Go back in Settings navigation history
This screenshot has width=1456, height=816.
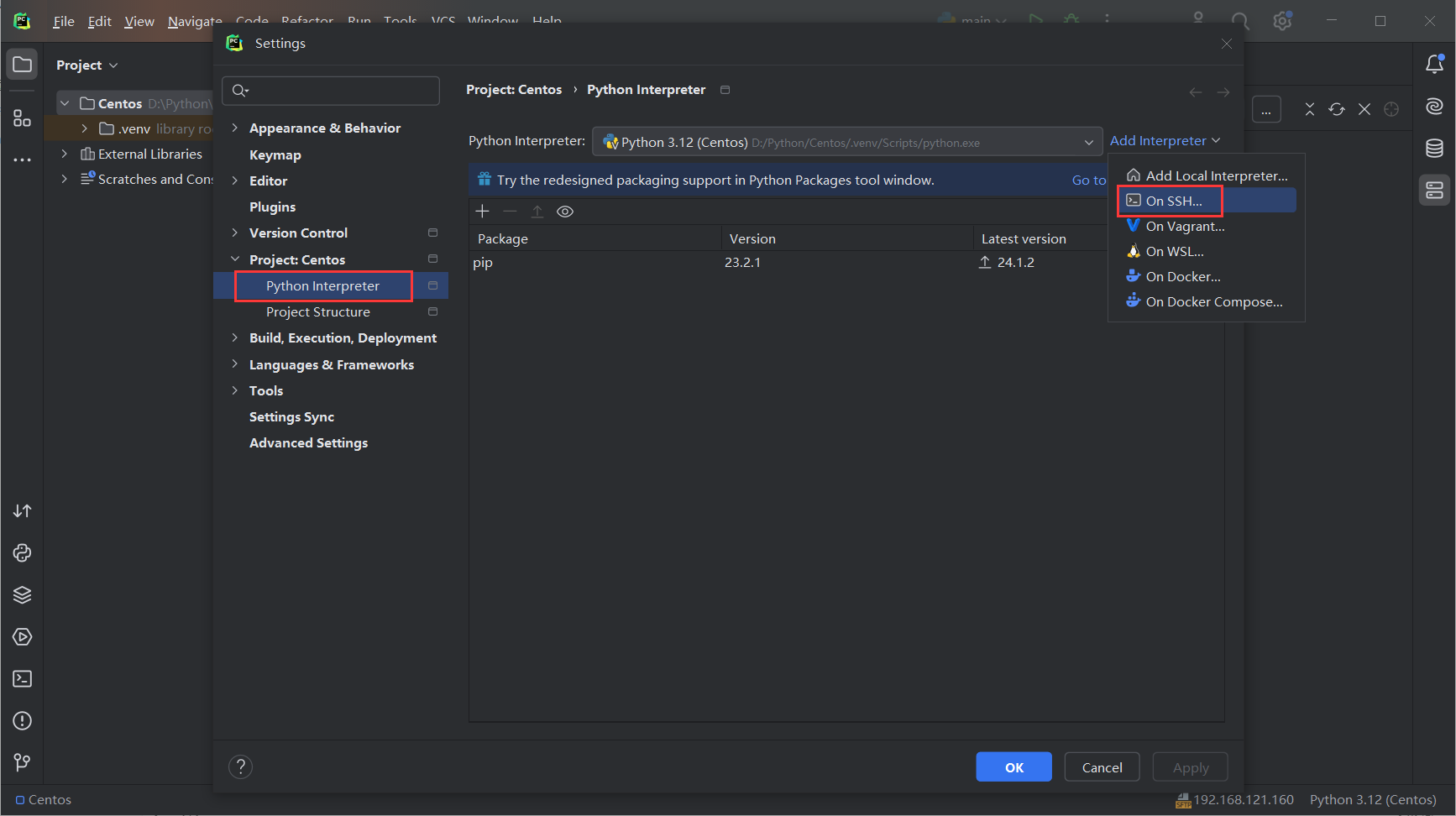coord(1196,92)
